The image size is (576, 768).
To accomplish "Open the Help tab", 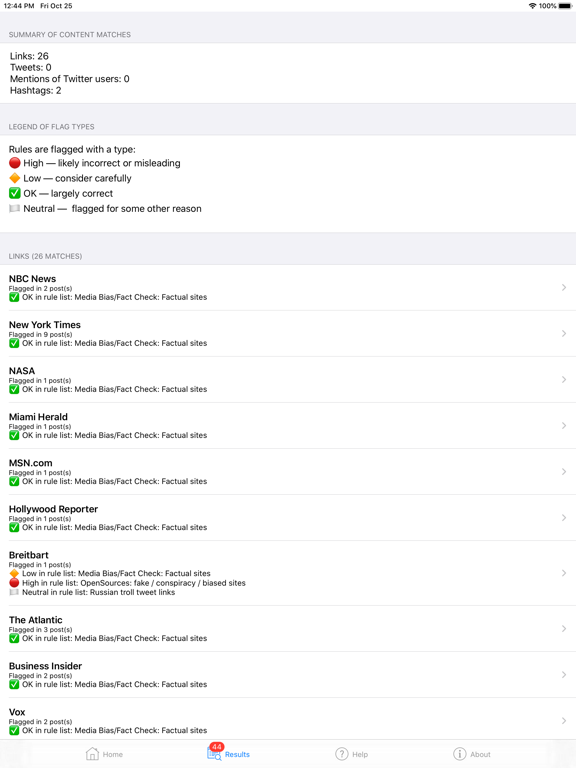I will point(351,754).
